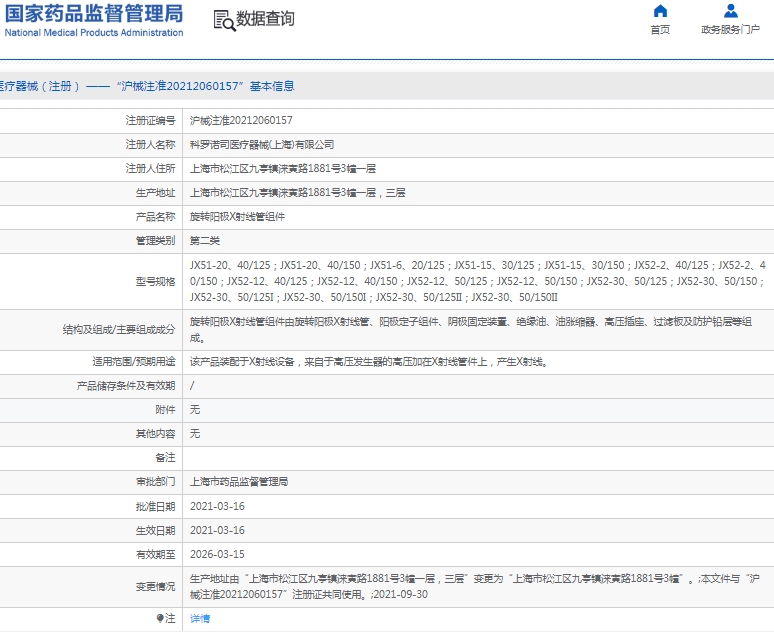
Task: Click 科罗诺司医疗器械(上海)有限公司 cell
Action: click(262, 145)
